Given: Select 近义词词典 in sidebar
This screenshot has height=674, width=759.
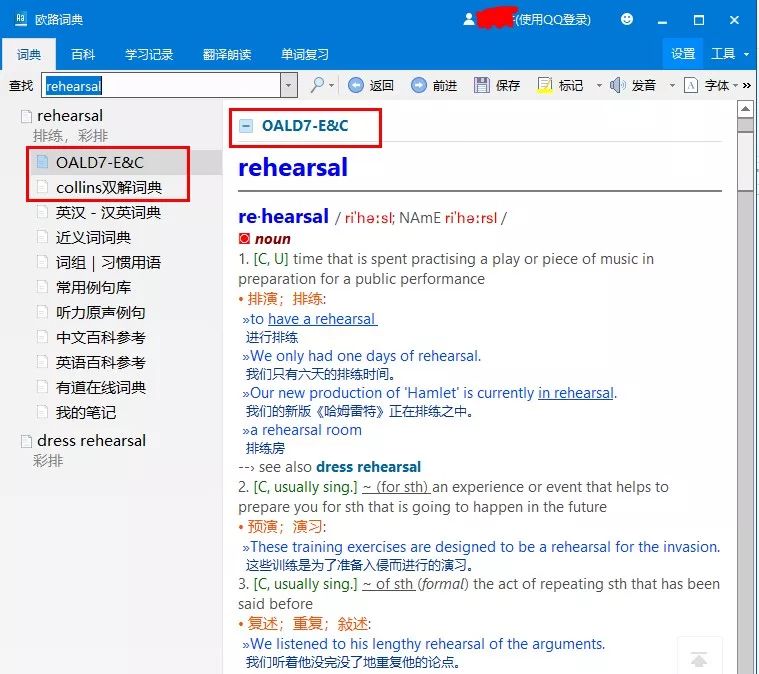Looking at the screenshot, I should pos(93,238).
